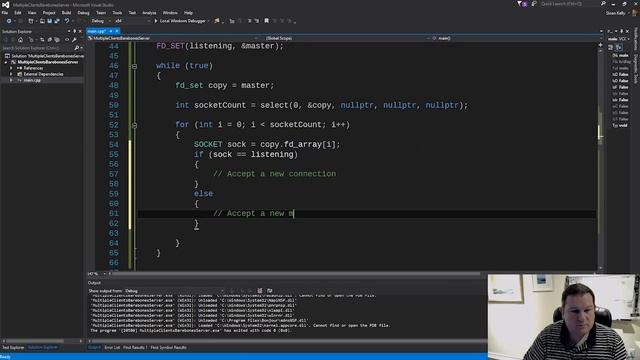
Task: Open the Build menu
Action: 66,13
